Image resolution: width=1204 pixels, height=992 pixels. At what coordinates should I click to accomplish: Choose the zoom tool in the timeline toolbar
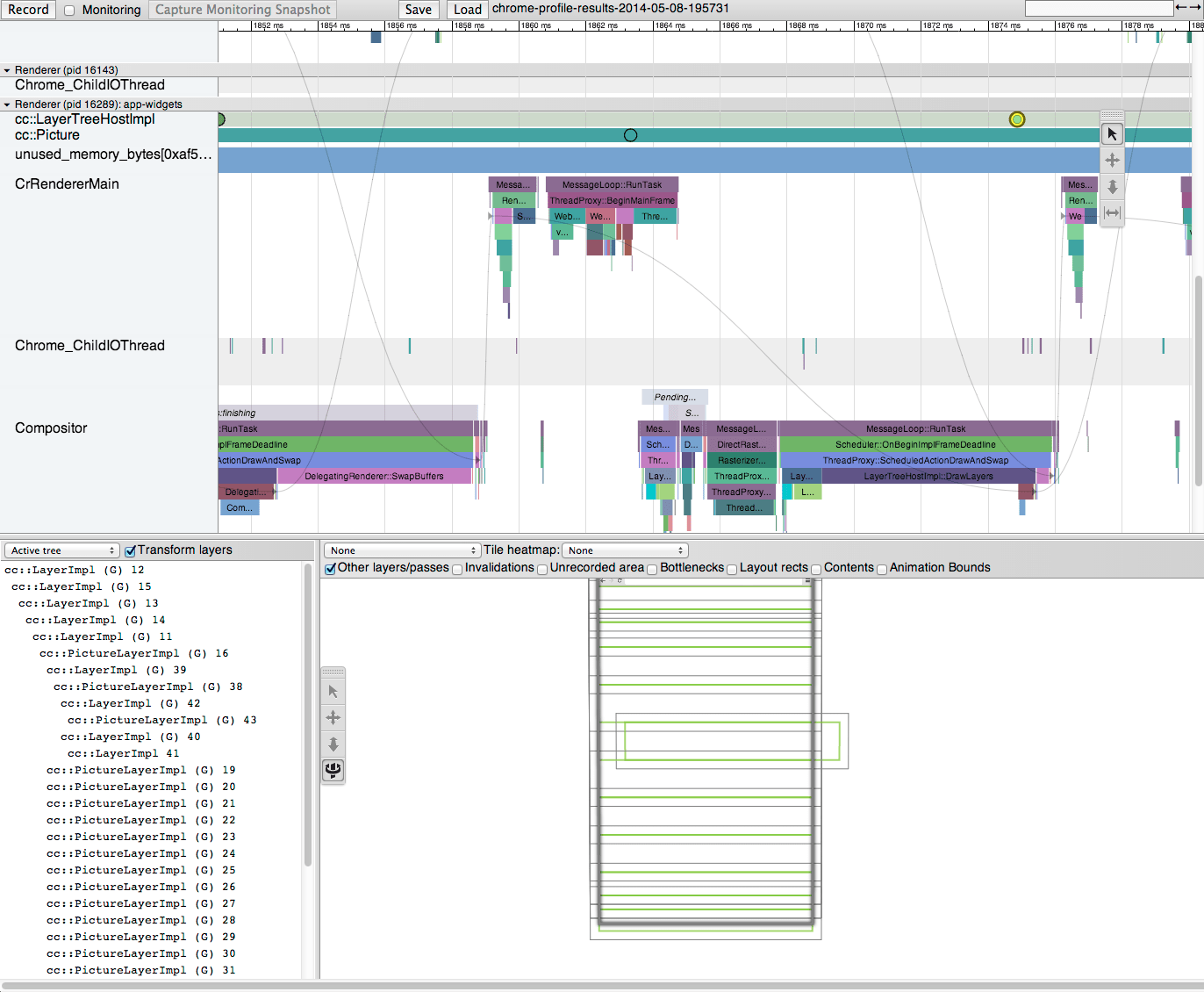(1111, 186)
